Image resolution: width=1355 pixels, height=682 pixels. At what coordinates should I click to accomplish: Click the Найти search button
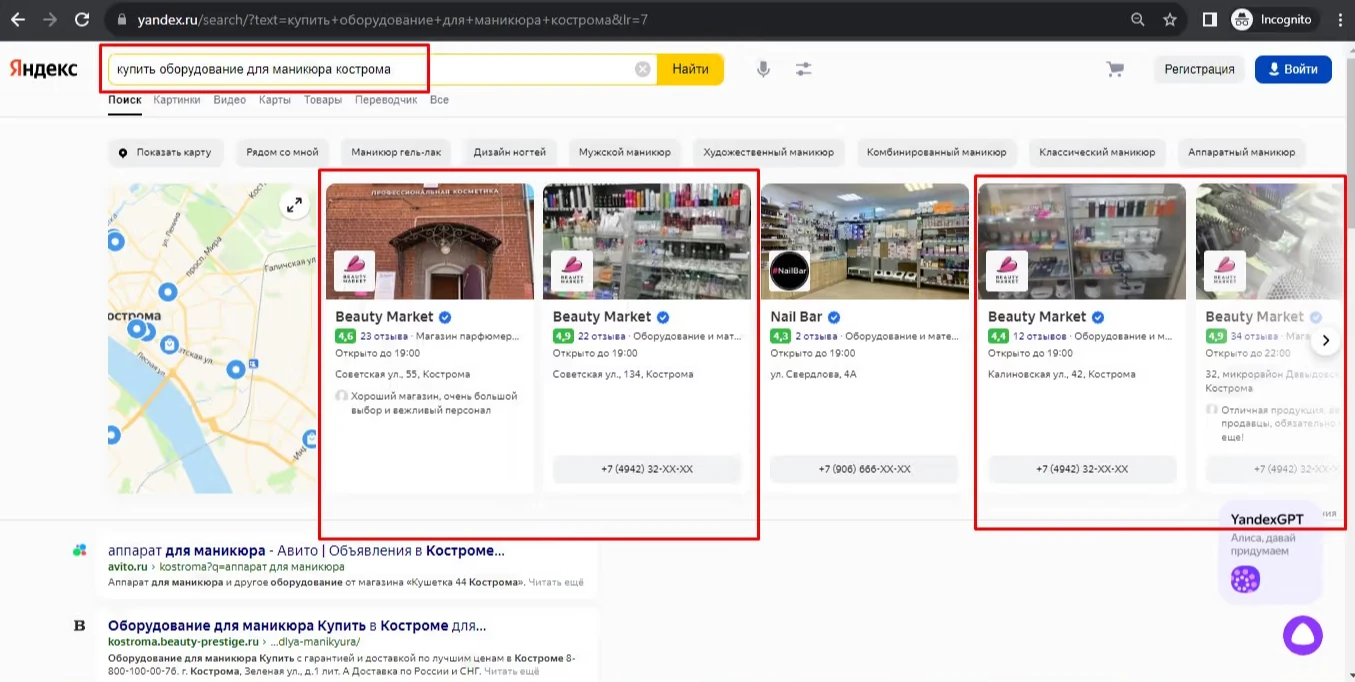[x=690, y=69]
